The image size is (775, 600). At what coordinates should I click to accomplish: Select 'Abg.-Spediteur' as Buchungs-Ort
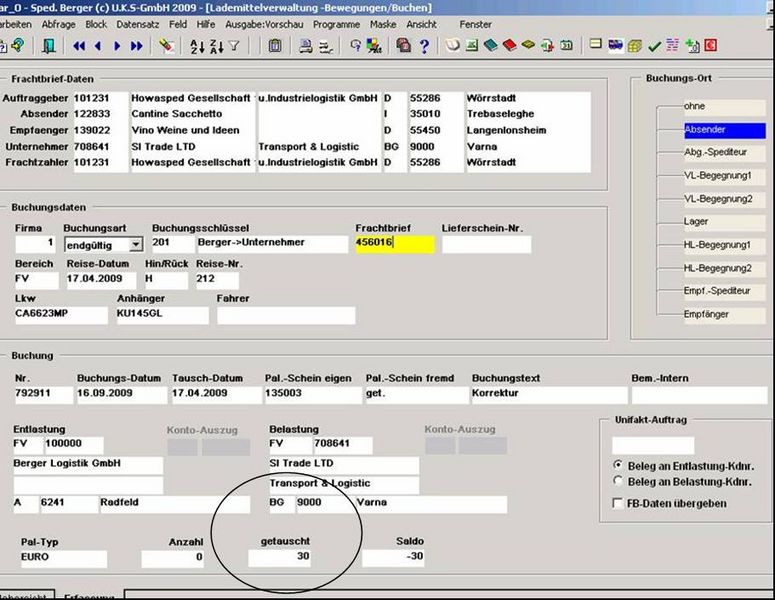point(725,152)
